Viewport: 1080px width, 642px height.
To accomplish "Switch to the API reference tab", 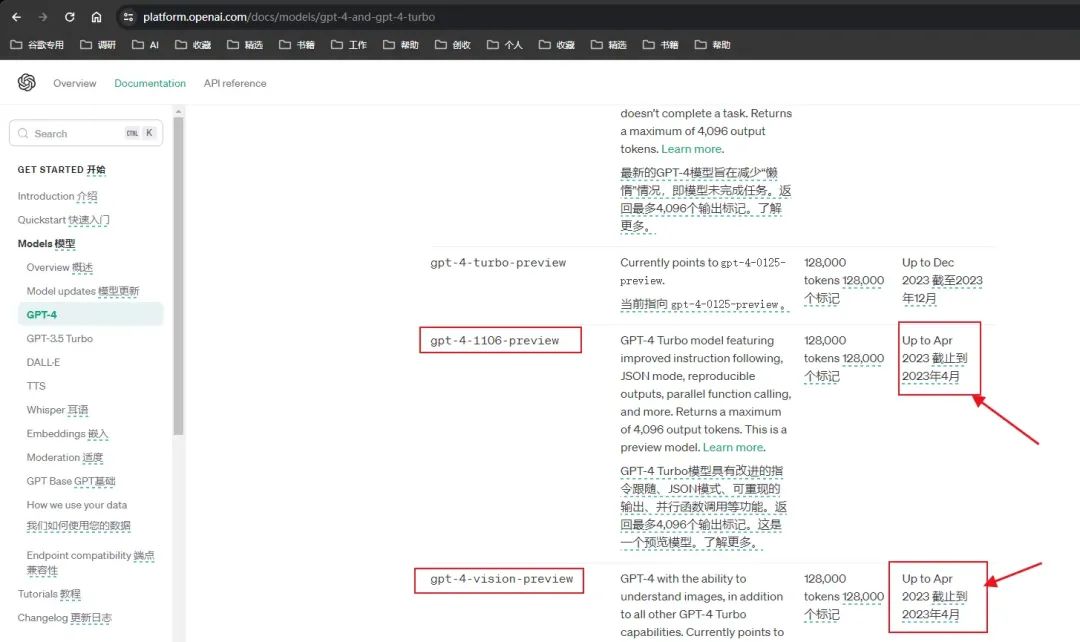I will coord(235,83).
